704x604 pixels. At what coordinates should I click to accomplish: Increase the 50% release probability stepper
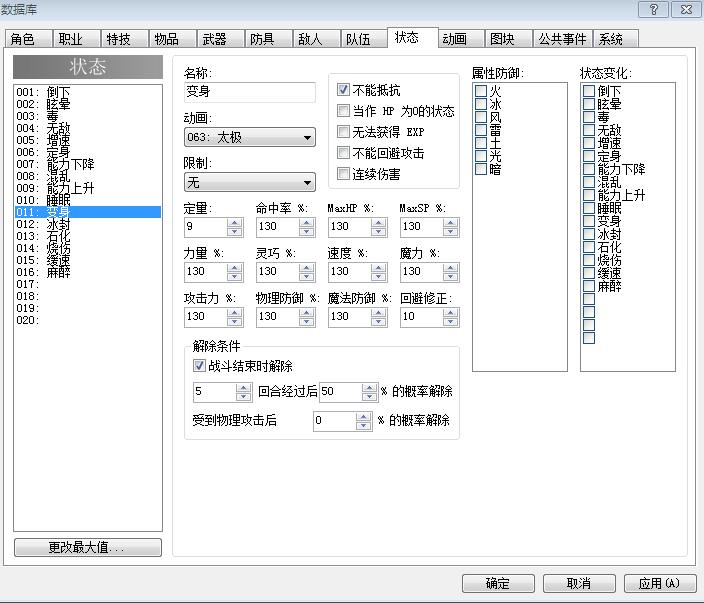coord(370,387)
